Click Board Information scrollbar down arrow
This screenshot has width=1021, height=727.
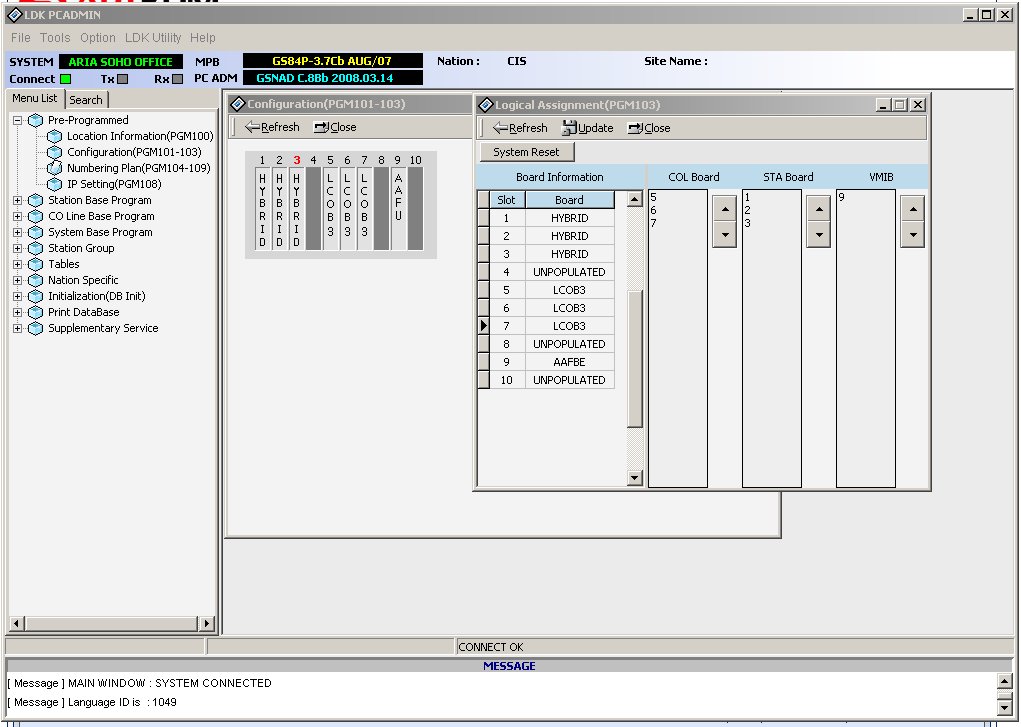click(634, 478)
